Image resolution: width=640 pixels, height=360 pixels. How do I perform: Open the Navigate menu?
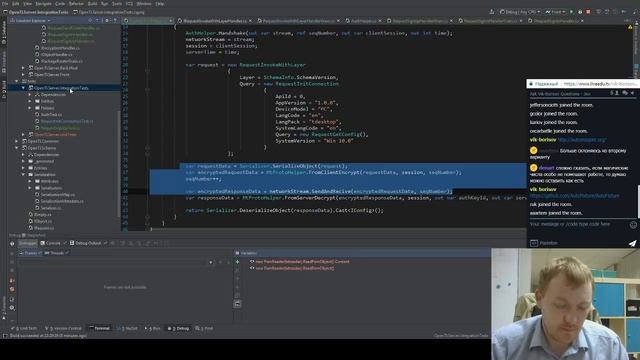(43, 4)
